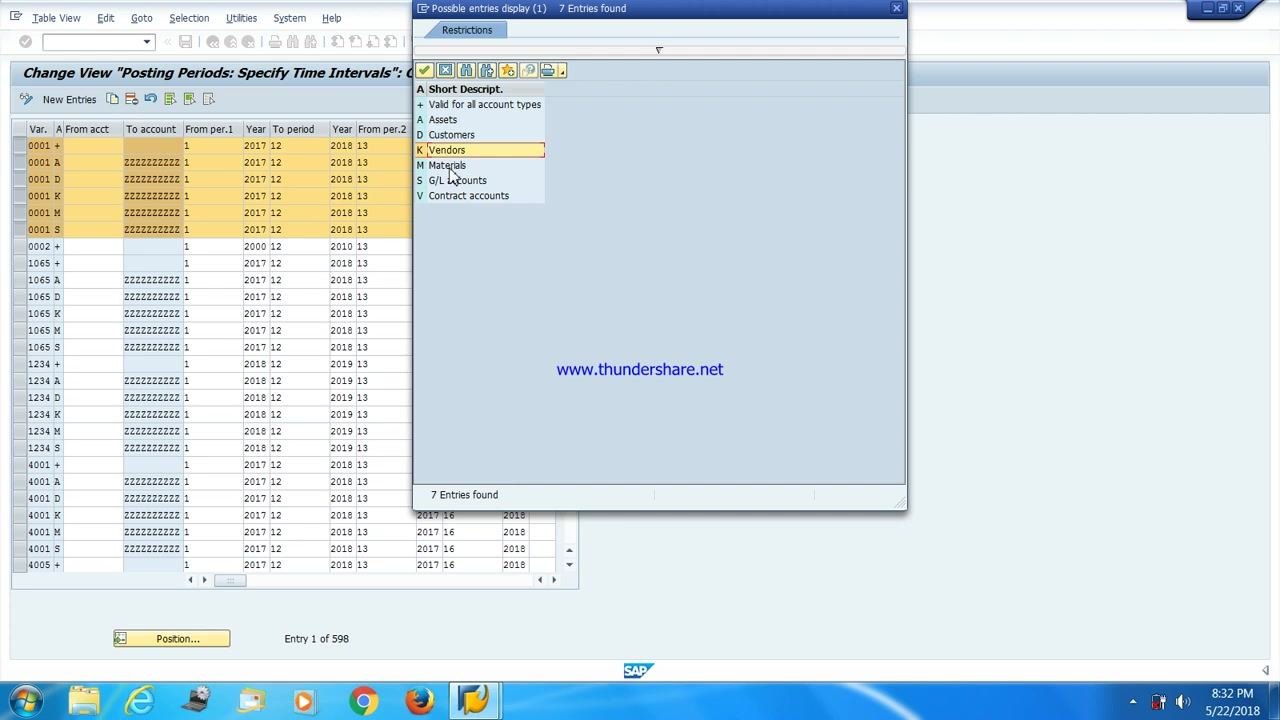Open Google Chrome from the taskbar

point(364,701)
